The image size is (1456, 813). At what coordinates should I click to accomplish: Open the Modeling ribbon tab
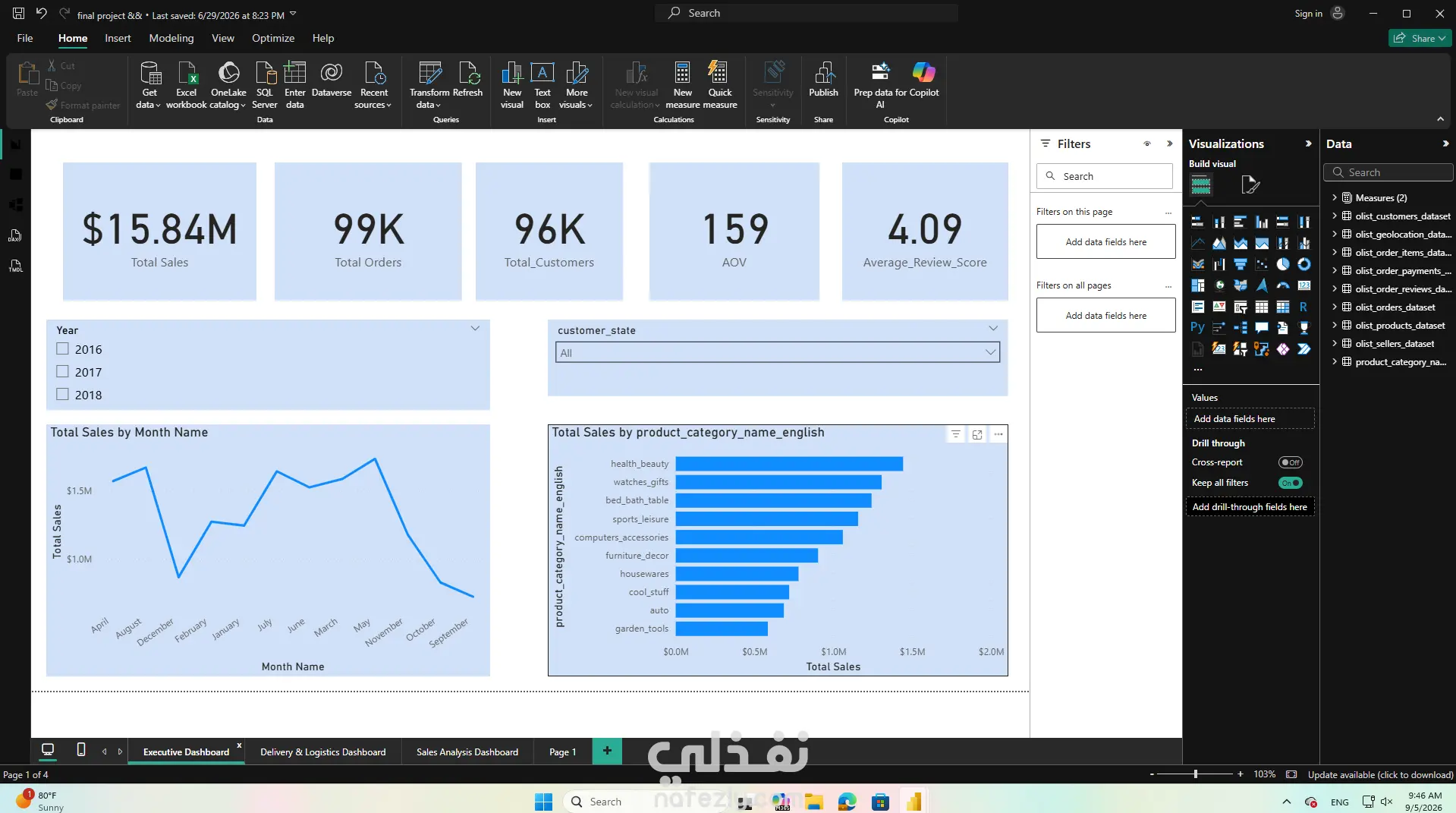171,38
